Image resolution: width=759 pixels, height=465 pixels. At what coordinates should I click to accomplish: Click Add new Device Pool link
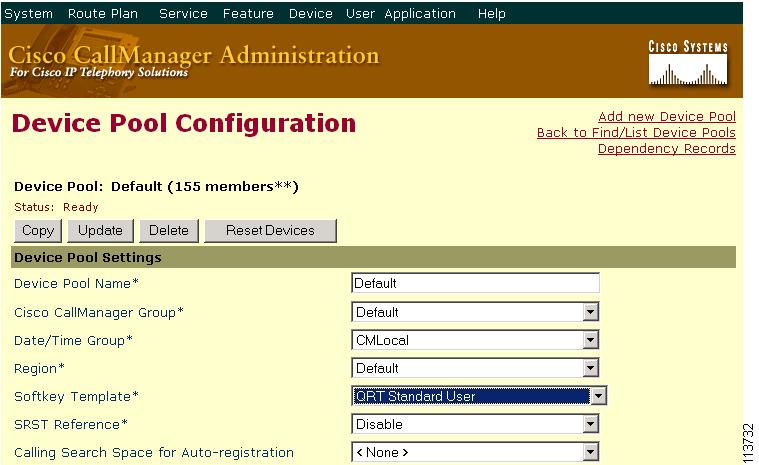[x=667, y=117]
